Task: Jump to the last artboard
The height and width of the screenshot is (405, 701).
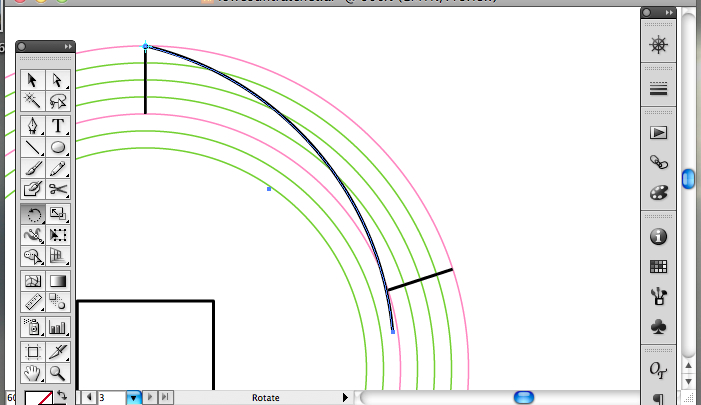Action: (165, 397)
